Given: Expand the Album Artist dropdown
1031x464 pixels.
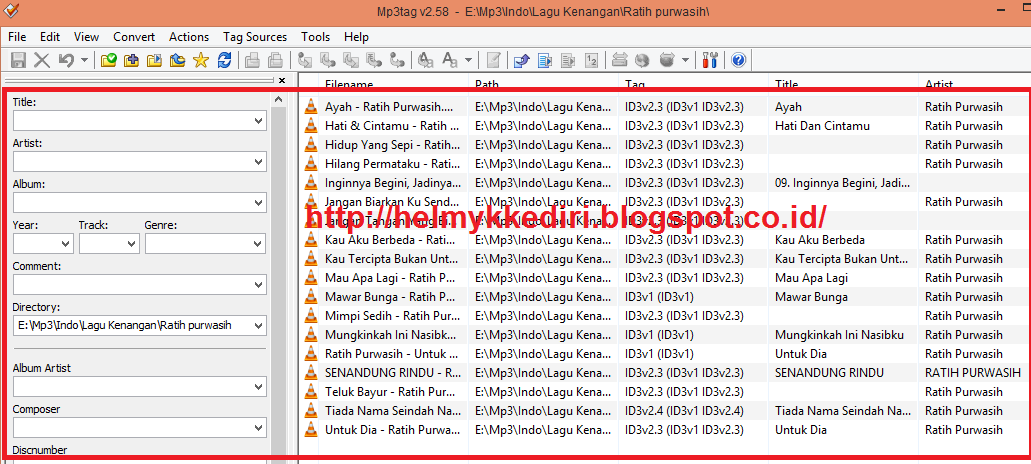Looking at the screenshot, I should [x=258, y=386].
